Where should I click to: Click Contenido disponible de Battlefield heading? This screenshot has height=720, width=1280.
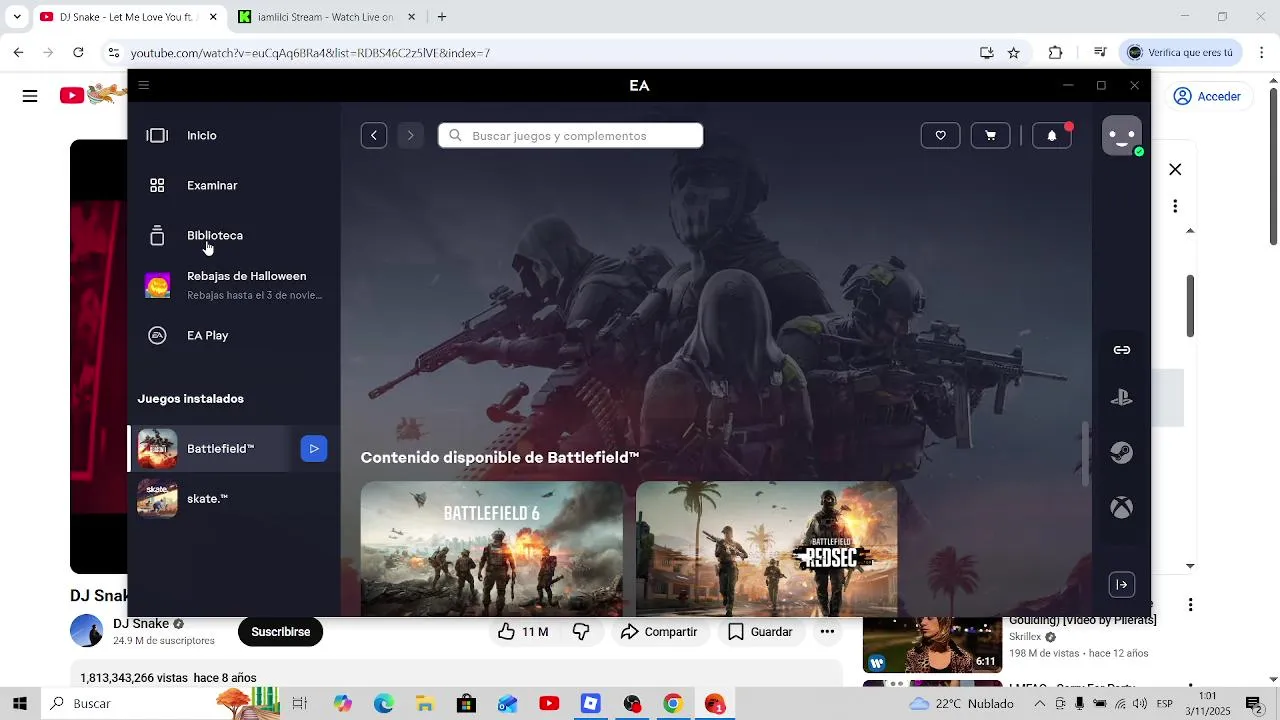(x=500, y=458)
